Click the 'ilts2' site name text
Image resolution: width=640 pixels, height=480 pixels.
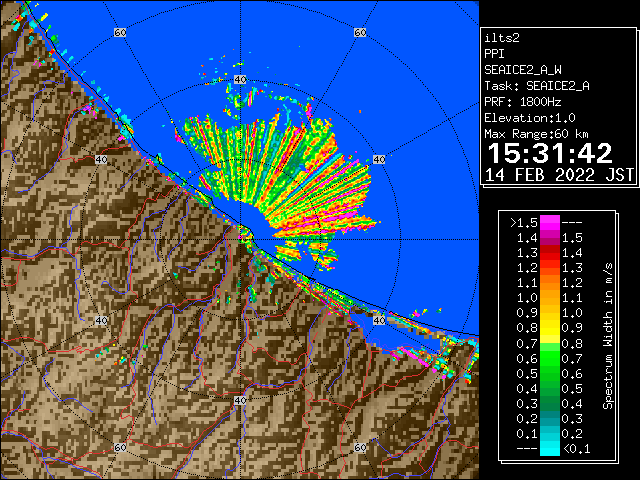(x=502, y=38)
